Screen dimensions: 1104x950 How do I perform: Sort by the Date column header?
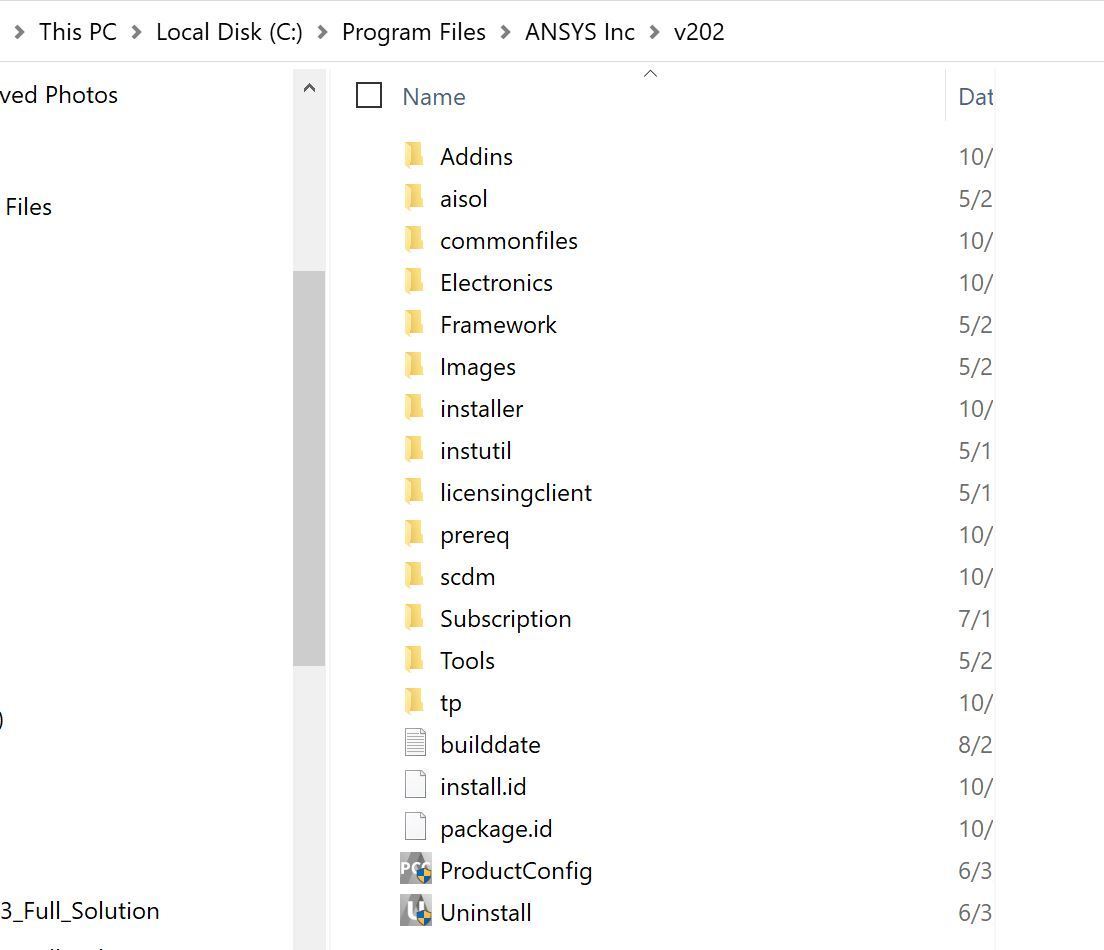[x=976, y=96]
